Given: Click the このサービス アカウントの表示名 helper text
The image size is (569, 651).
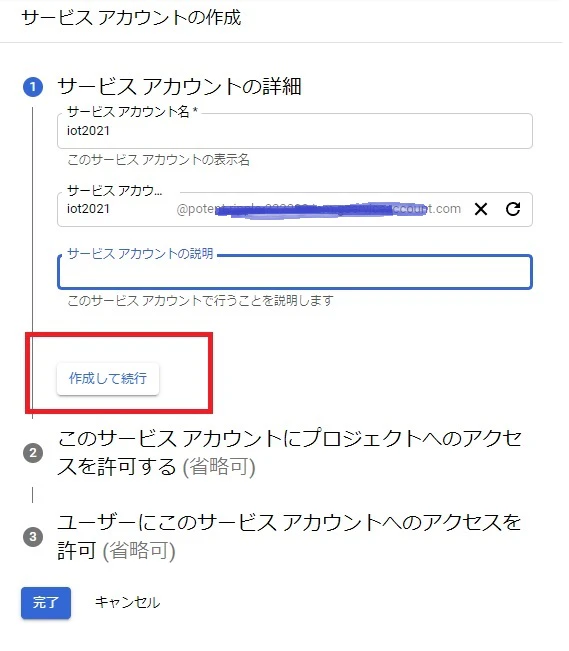Looking at the screenshot, I should click(158, 159).
